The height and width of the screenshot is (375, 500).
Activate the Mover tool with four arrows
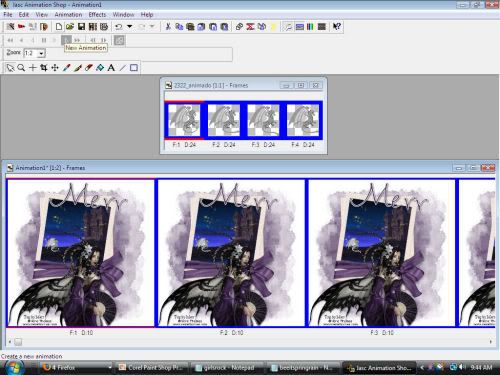coord(55,68)
